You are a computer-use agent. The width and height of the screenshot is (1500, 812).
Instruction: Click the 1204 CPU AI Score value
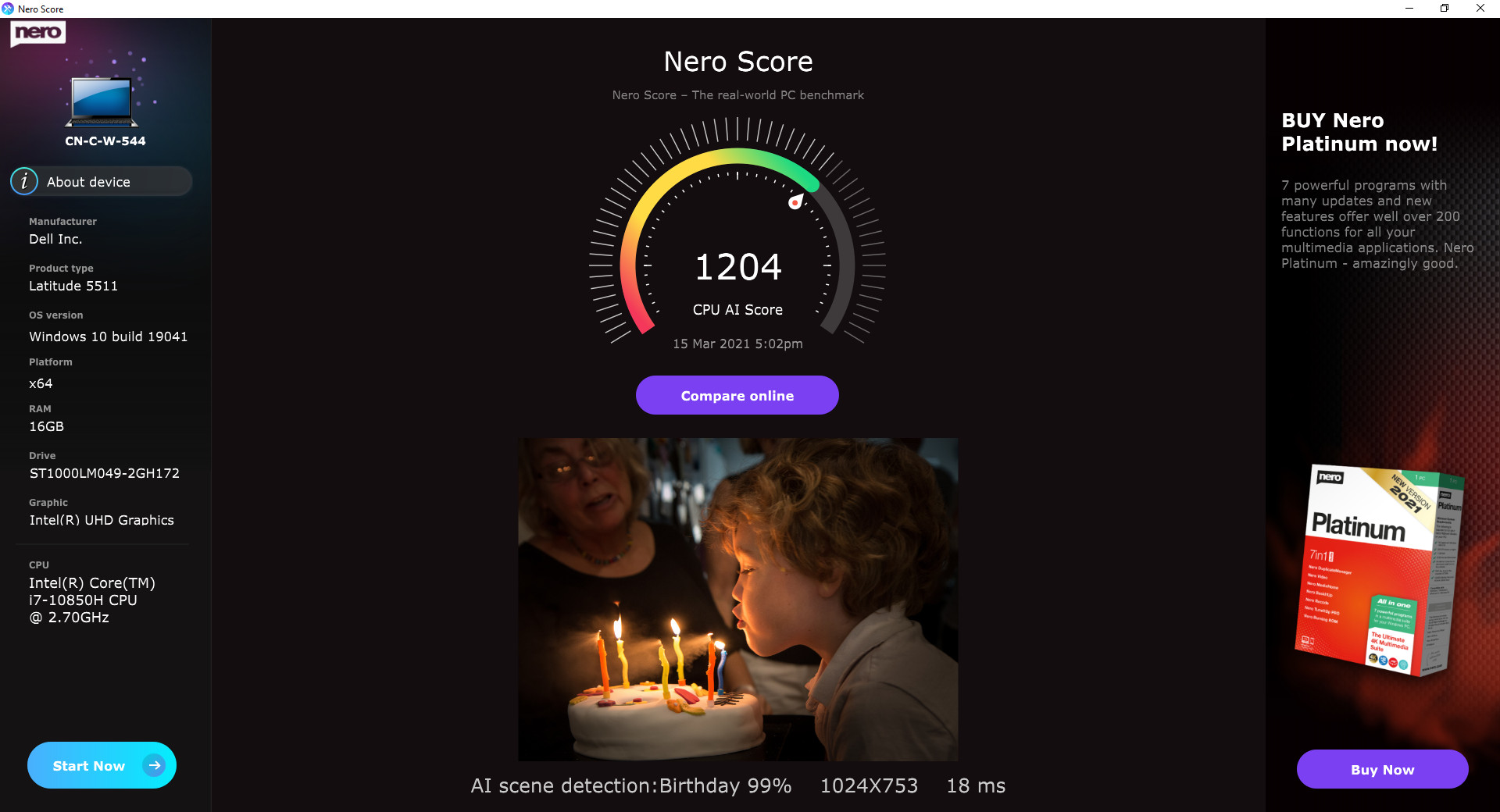(737, 267)
